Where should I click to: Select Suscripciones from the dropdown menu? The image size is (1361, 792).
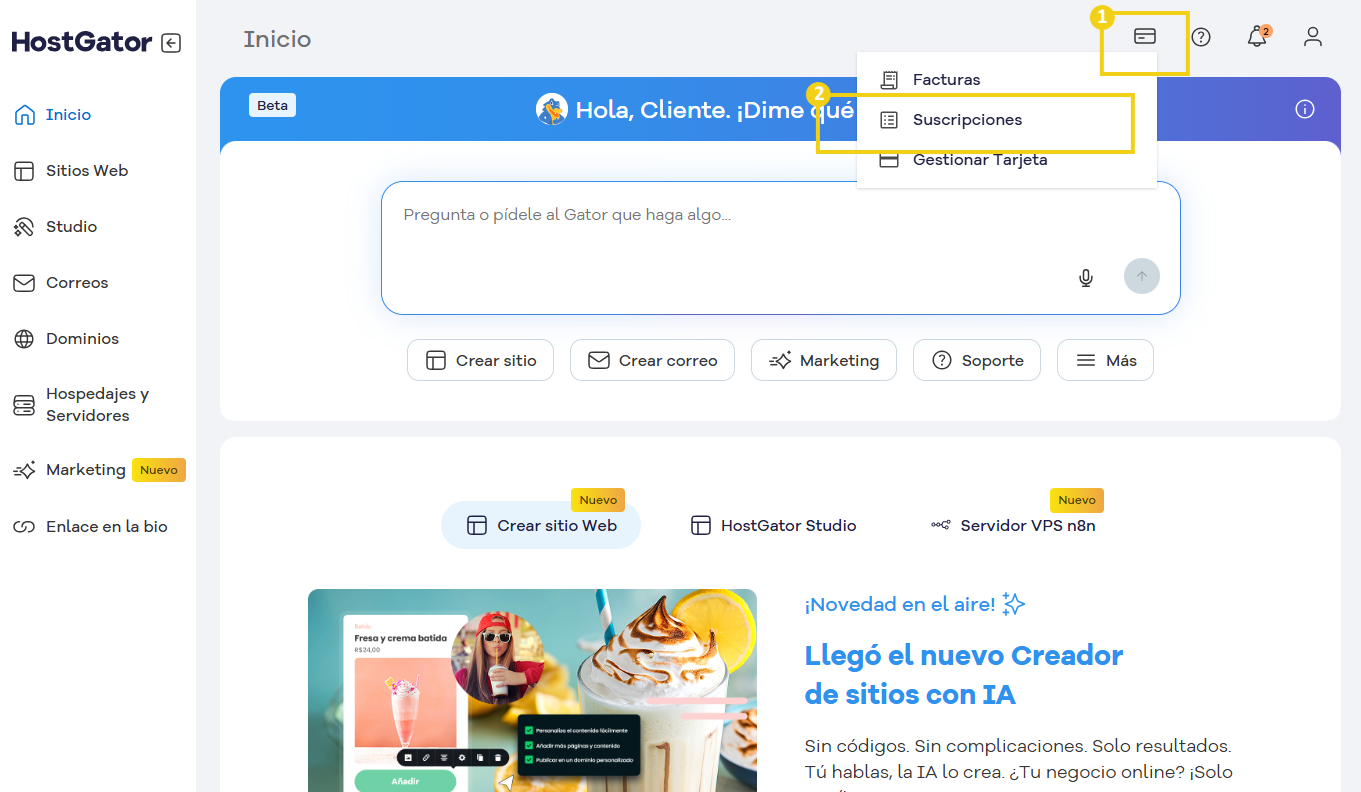(x=967, y=120)
